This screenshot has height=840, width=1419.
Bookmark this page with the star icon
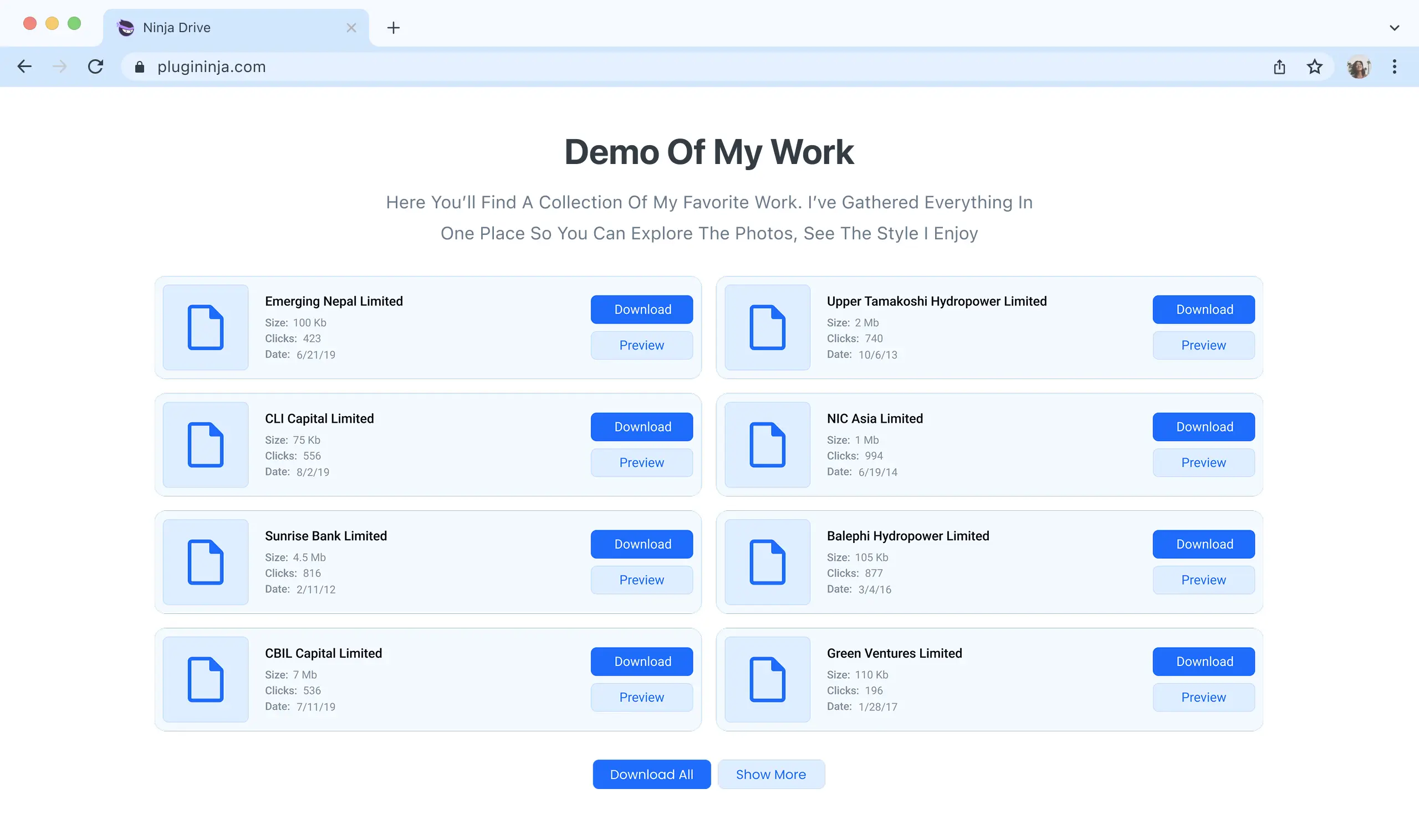pos(1314,67)
